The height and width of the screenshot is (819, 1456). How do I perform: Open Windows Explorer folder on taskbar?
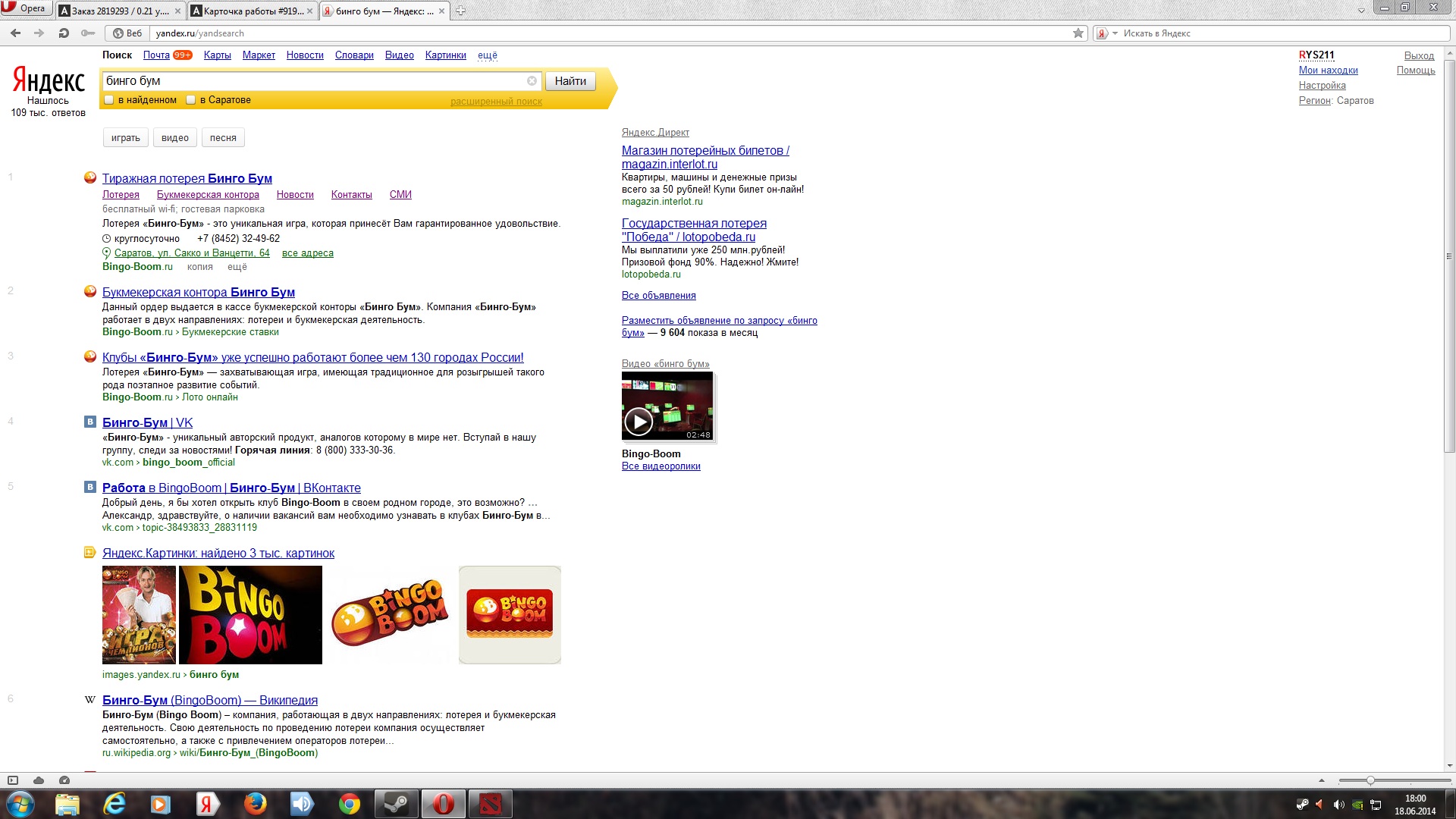[x=67, y=804]
